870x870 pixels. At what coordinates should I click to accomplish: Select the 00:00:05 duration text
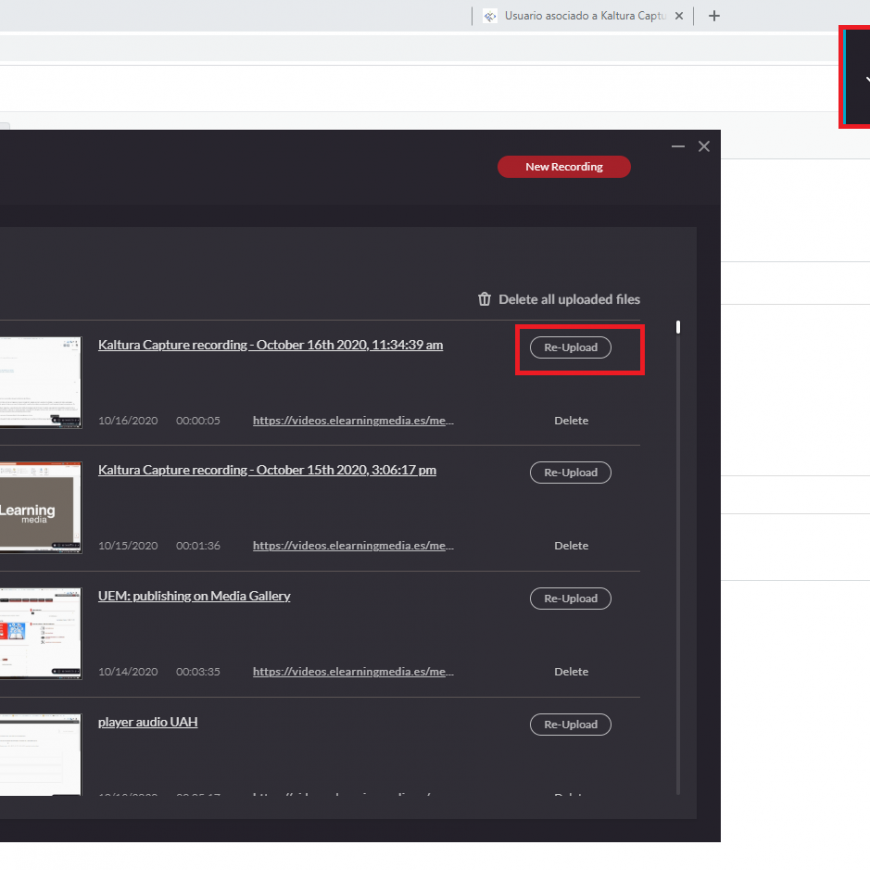(x=198, y=421)
